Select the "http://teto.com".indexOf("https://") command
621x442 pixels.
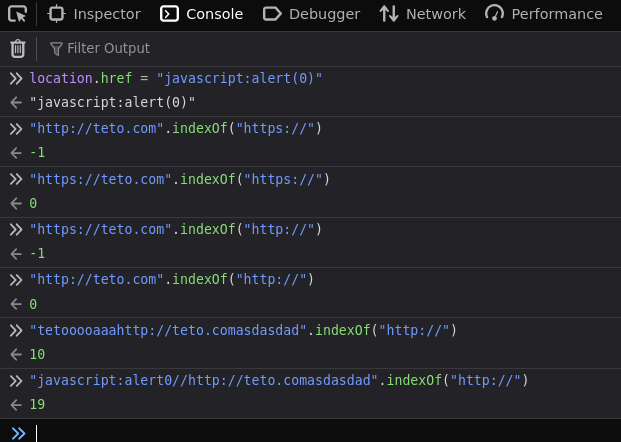[176, 128]
